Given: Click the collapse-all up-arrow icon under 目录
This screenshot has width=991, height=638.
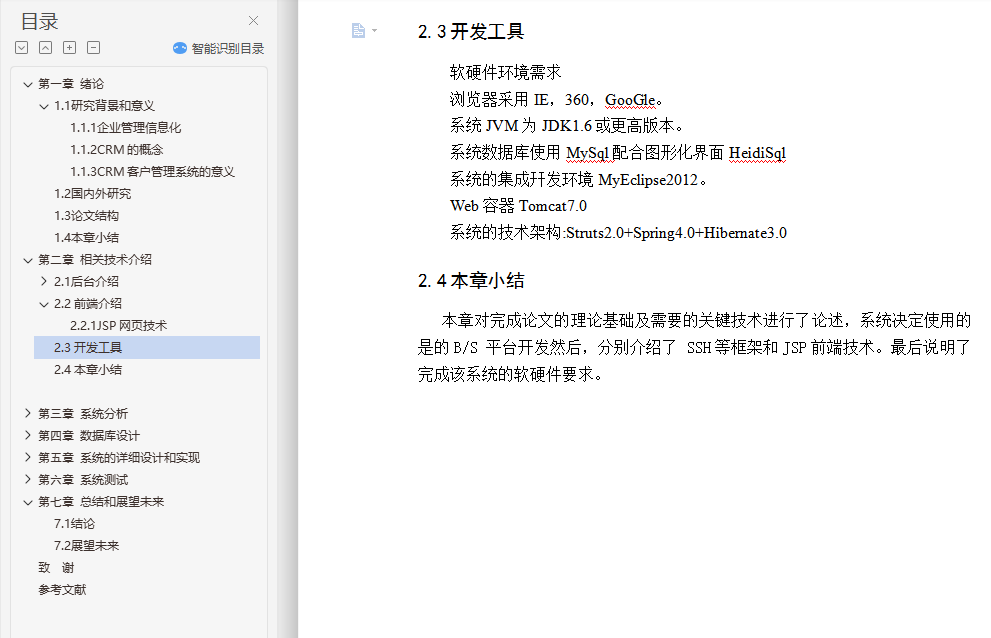Looking at the screenshot, I should click(x=46, y=47).
